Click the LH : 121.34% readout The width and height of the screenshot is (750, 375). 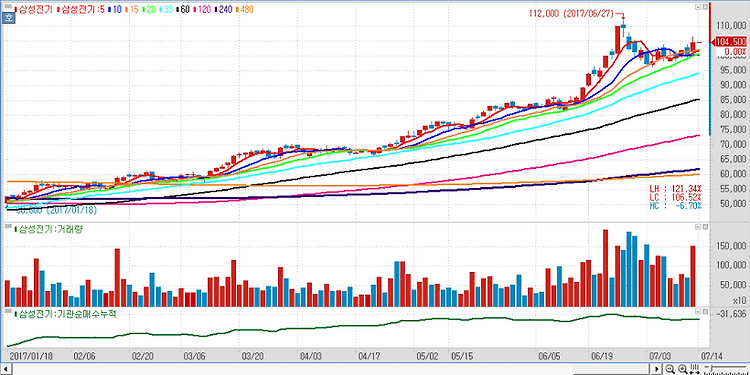[x=676, y=188]
